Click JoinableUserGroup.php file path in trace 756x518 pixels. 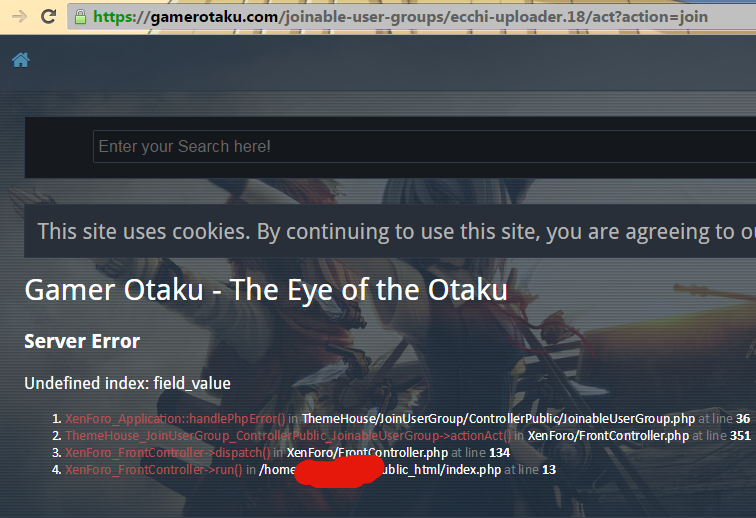coord(499,419)
